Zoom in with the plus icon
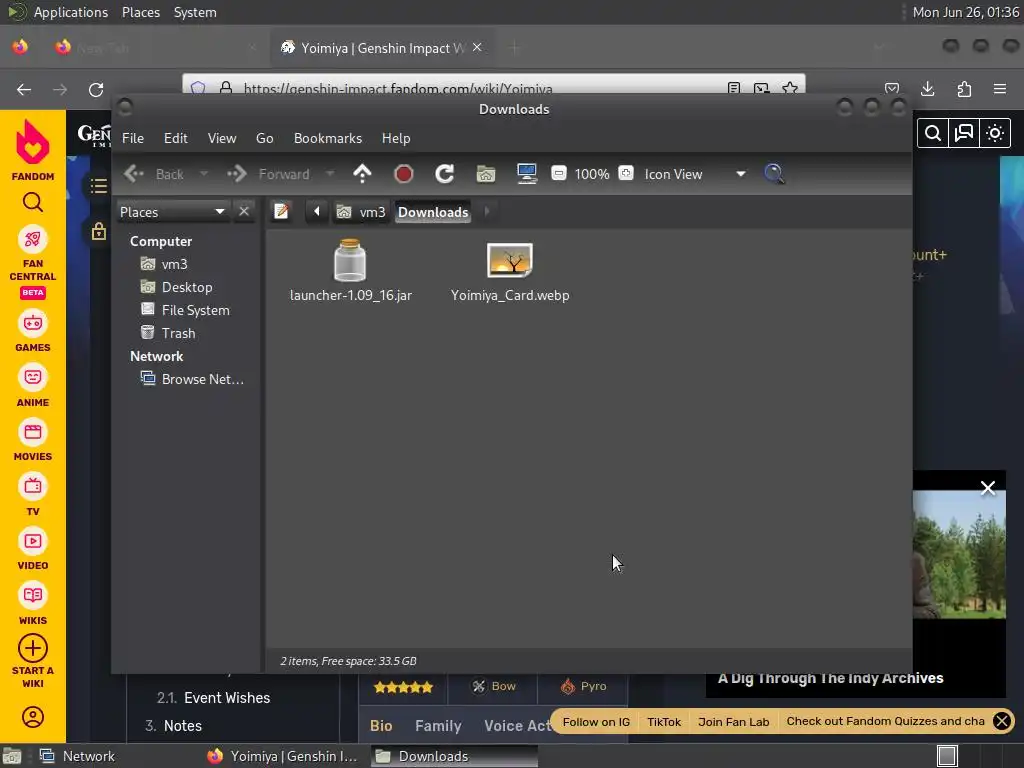The width and height of the screenshot is (1024, 768). click(x=626, y=174)
